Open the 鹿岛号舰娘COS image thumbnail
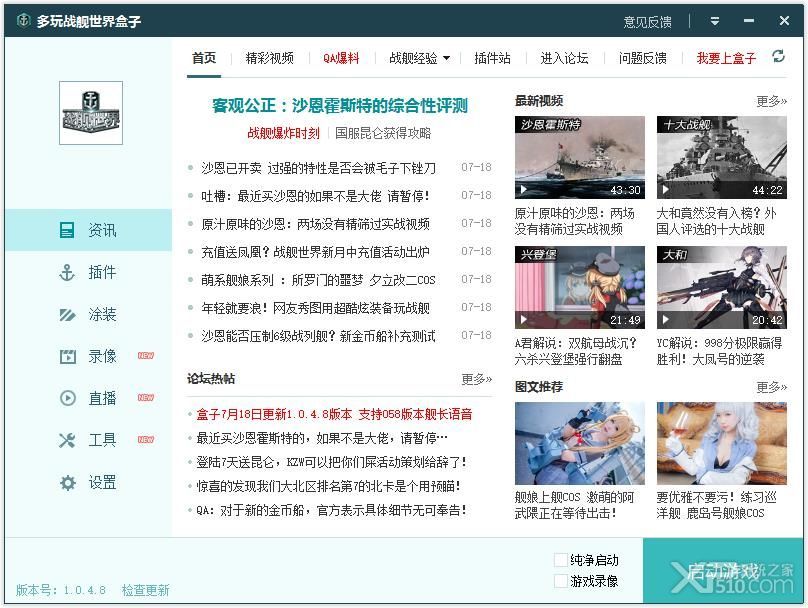808x608 pixels. tap(721, 444)
